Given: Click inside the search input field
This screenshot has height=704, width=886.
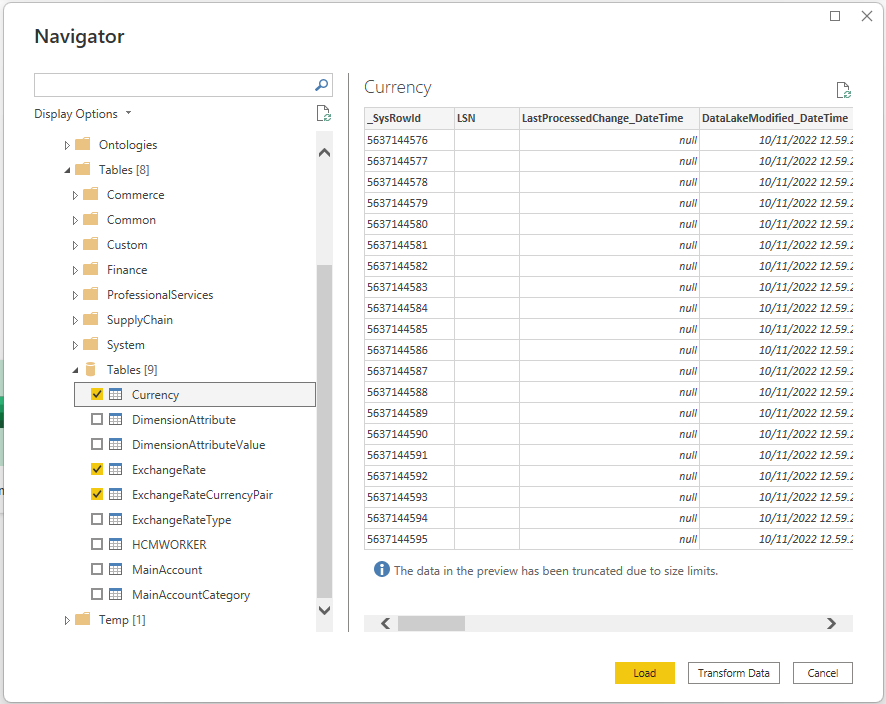Looking at the screenshot, I should (170, 84).
